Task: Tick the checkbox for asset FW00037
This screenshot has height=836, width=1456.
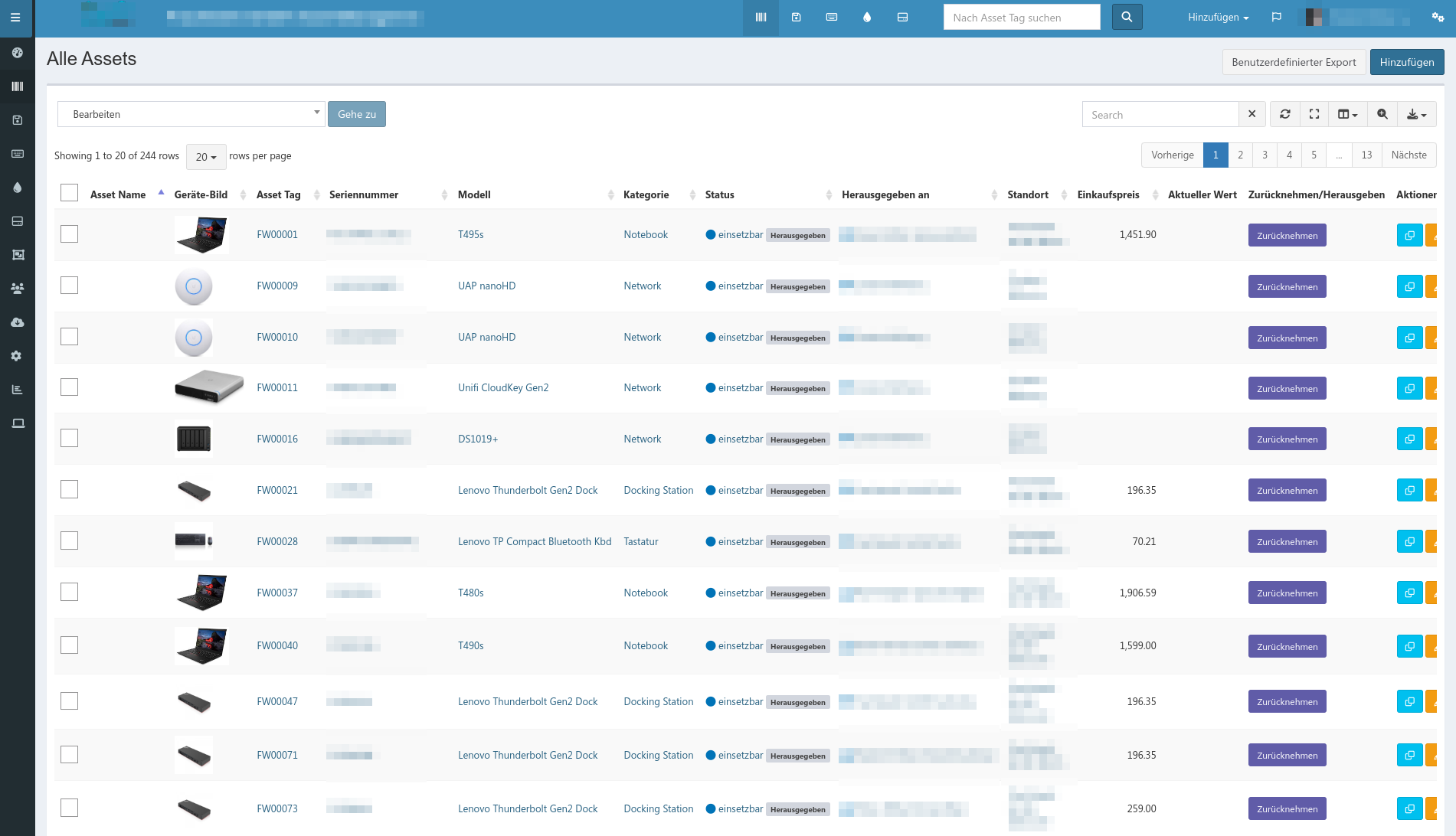Action: pyautogui.click(x=69, y=592)
